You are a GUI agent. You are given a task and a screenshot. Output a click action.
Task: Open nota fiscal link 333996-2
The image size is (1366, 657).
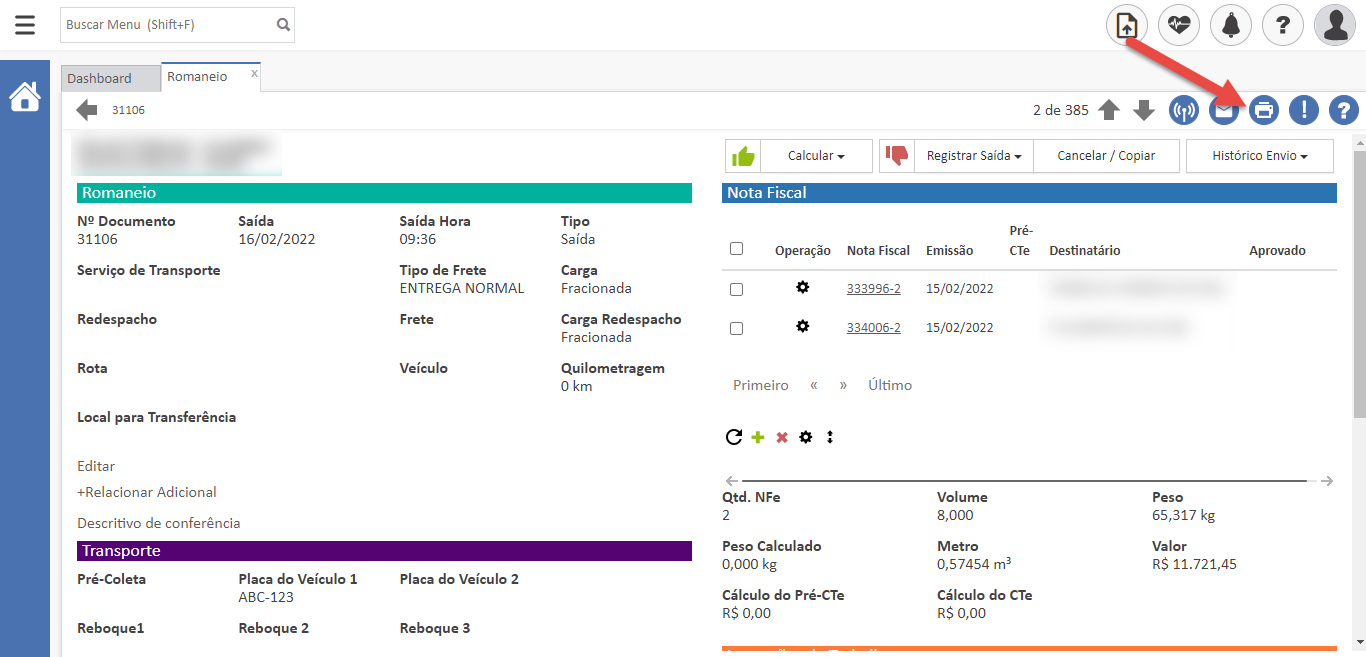(874, 289)
